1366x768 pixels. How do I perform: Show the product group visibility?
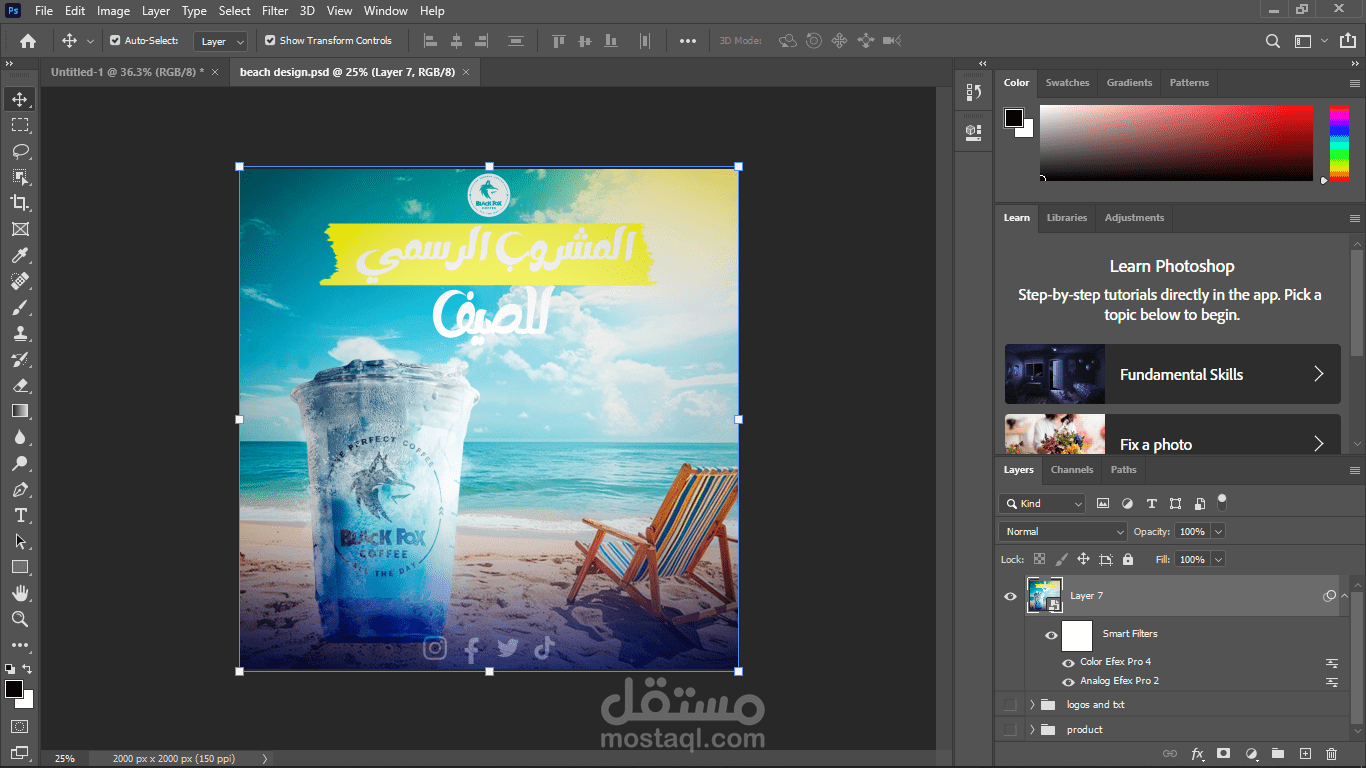[x=1010, y=730]
